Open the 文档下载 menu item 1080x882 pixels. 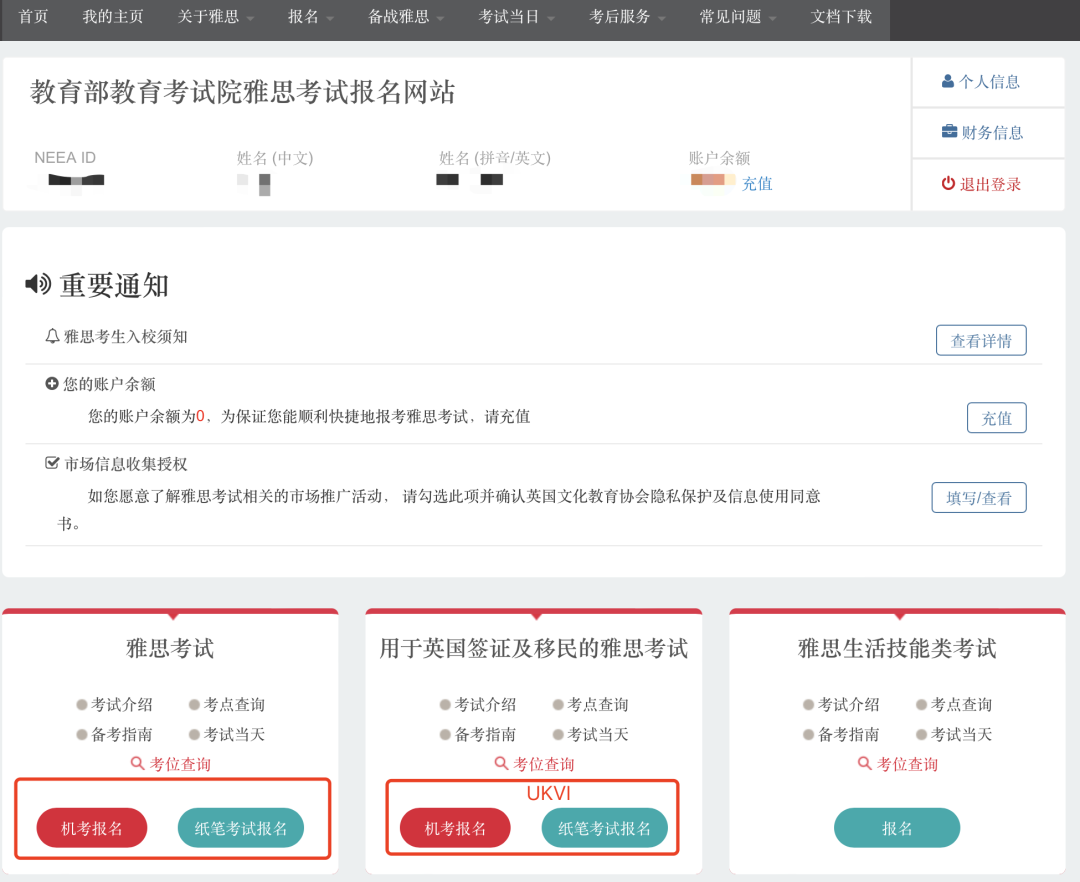pyautogui.click(x=841, y=17)
